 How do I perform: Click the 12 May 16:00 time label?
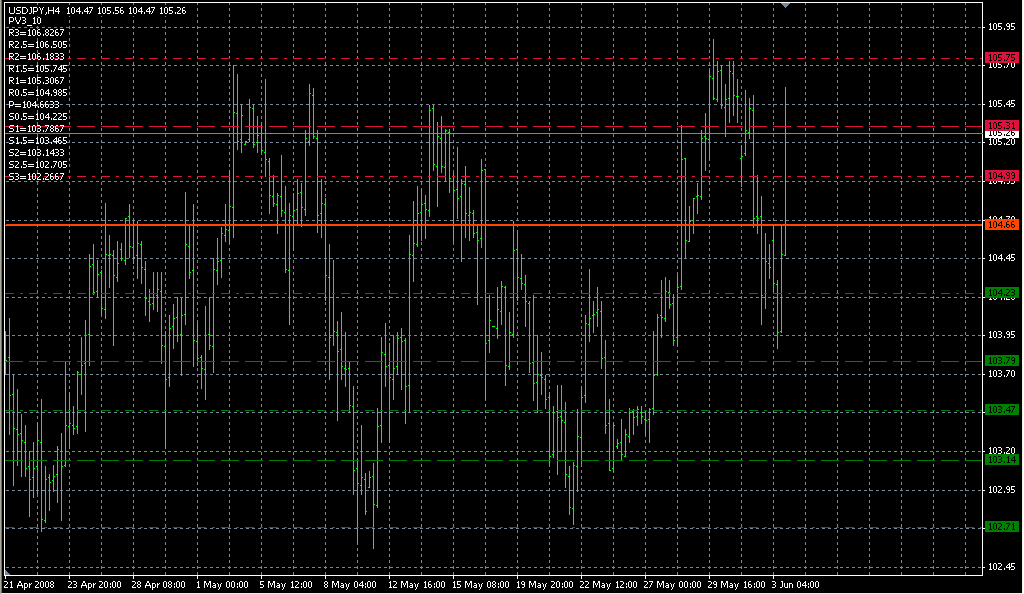(416, 583)
